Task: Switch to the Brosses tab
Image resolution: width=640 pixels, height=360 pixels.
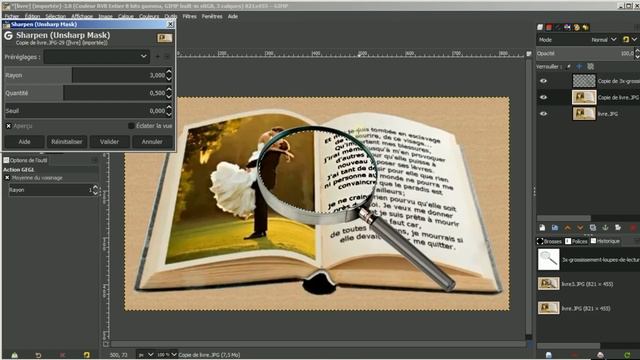Action: 549,241
